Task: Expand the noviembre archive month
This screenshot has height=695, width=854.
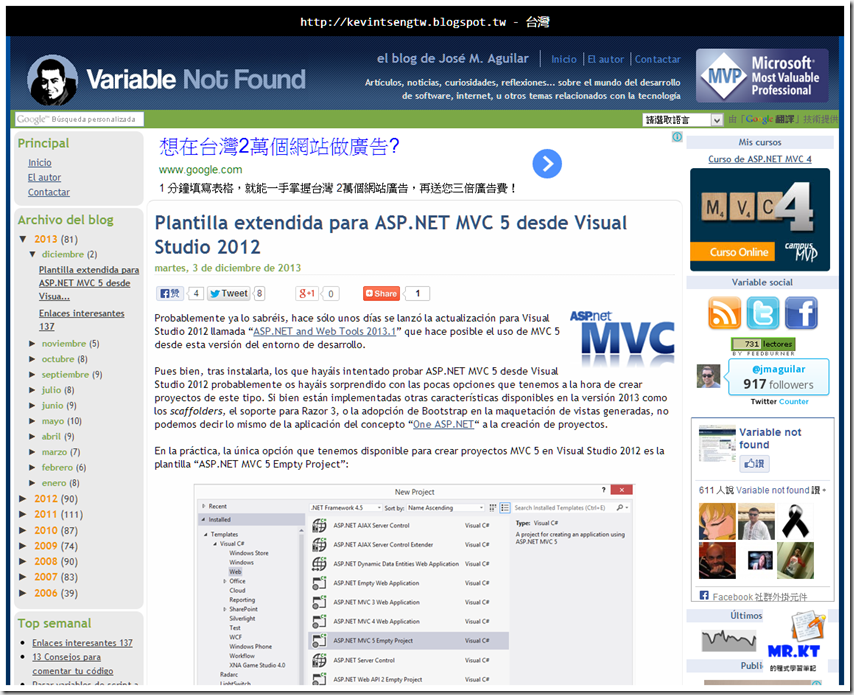Action: pyautogui.click(x=32, y=344)
